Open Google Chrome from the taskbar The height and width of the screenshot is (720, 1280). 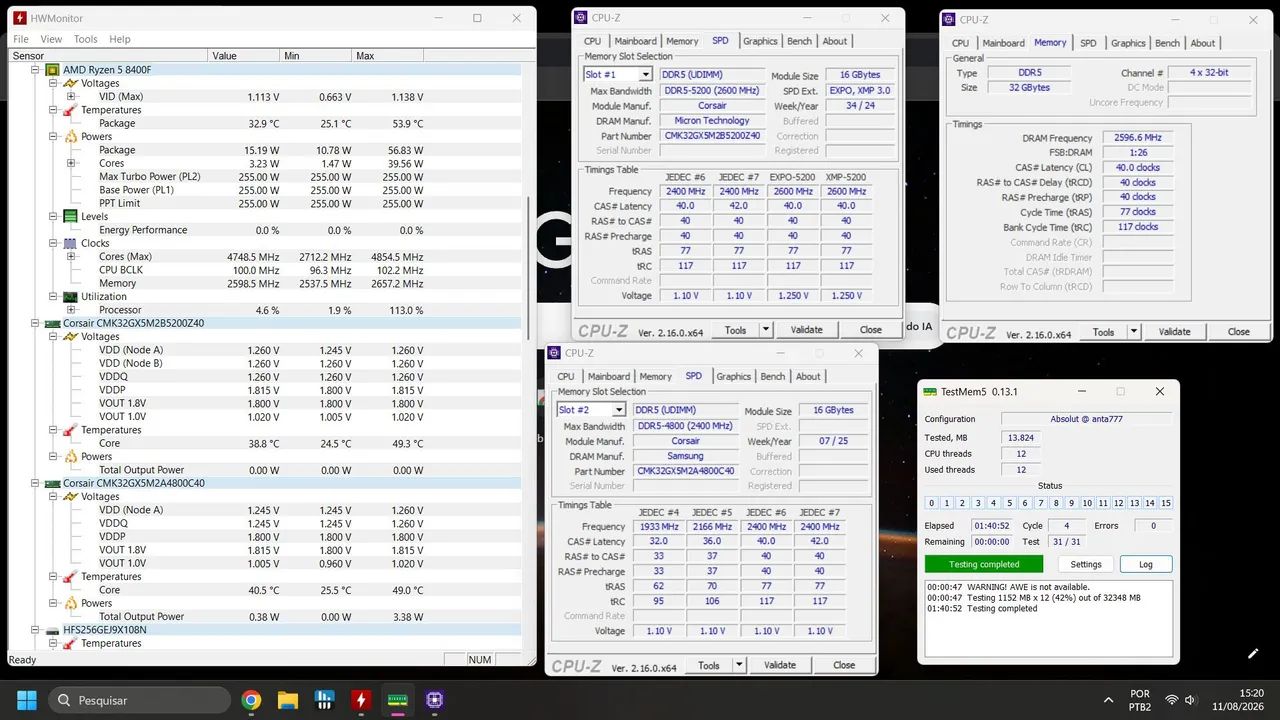tap(251, 700)
